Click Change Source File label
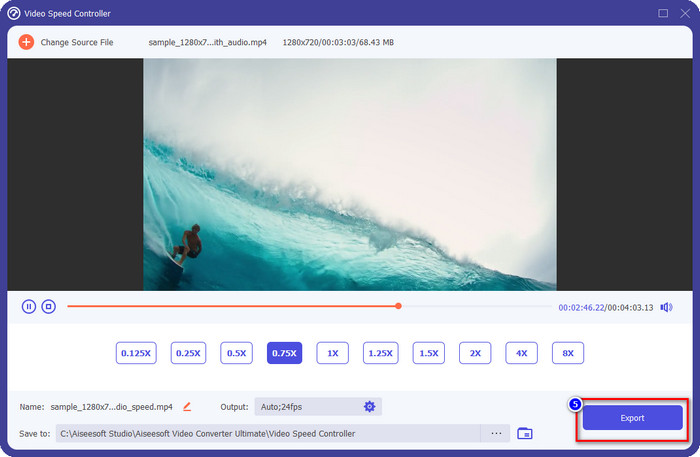Image resolution: width=700 pixels, height=457 pixels. coord(77,42)
